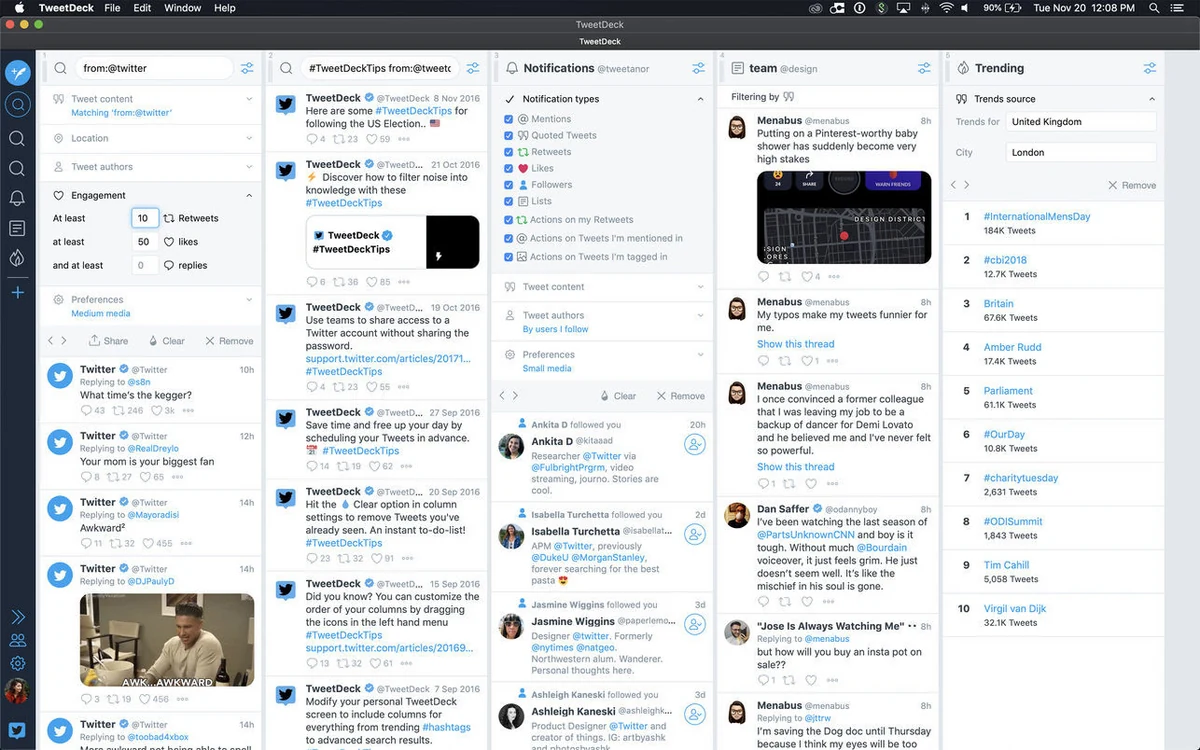Toggle column options for #TweetDeckTips column
Viewport: 1200px width, 750px height.
(x=473, y=68)
